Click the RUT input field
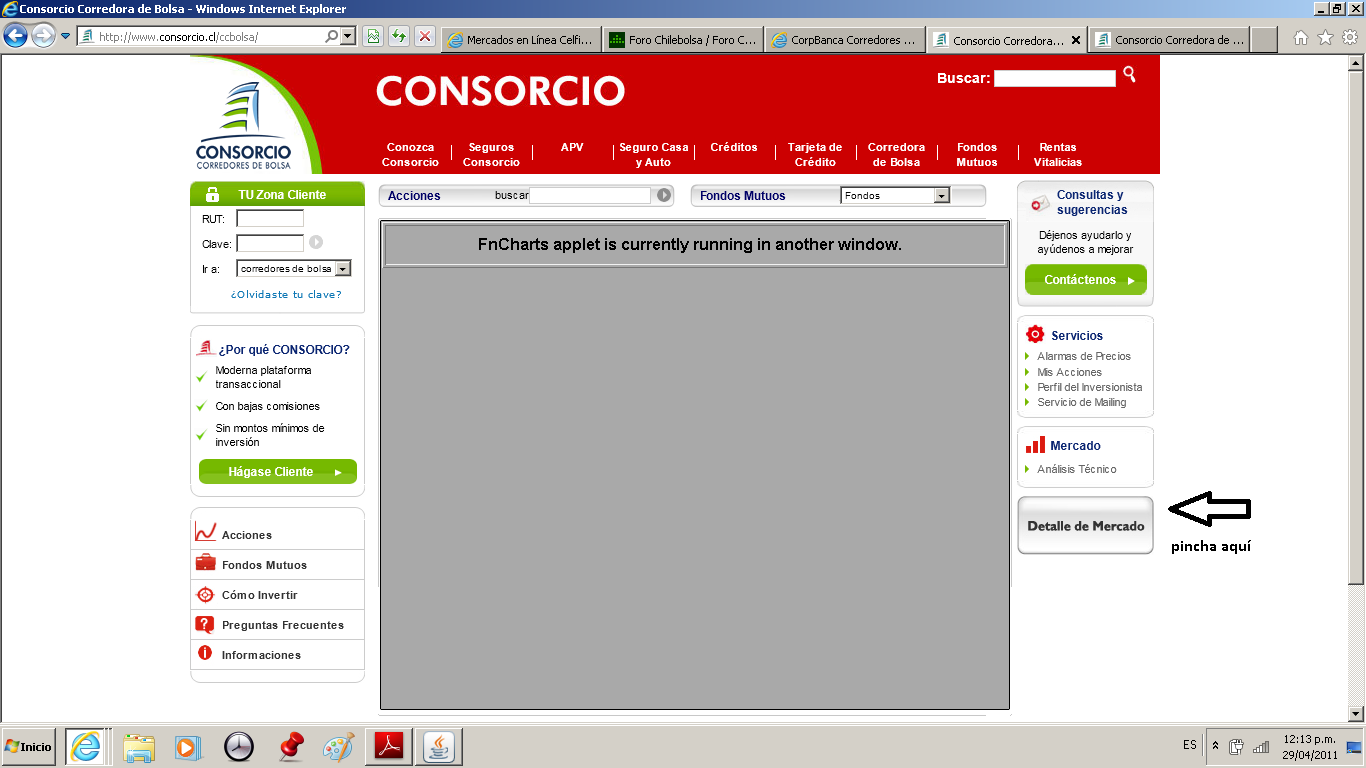The image size is (1366, 768). (270, 218)
